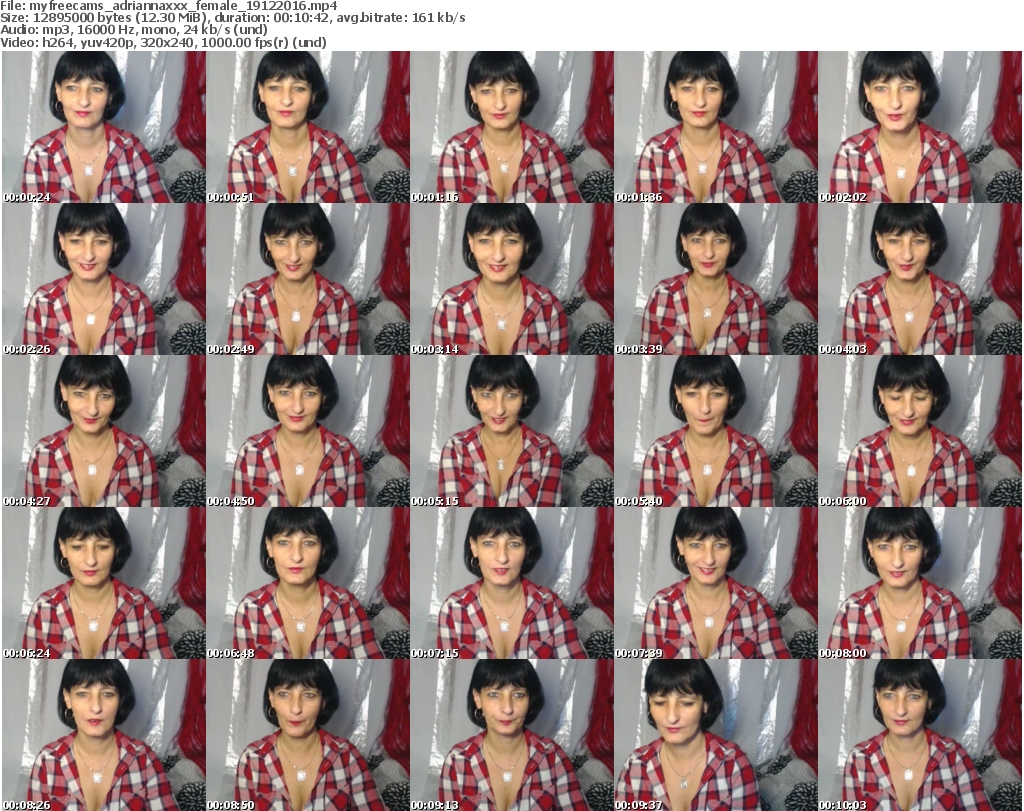1024x811 pixels.
Task: Select the last frame at 00:10:03
Action: [x=919, y=735]
